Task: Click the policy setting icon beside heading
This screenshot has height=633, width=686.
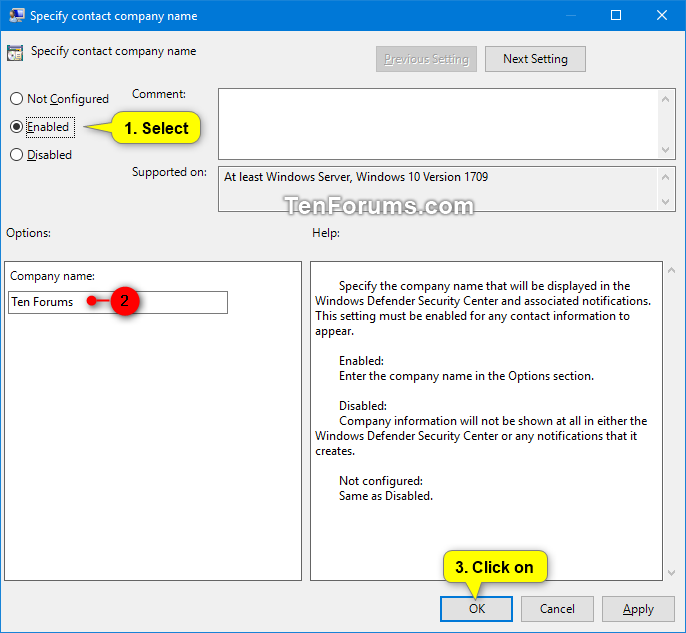Action: click(x=15, y=53)
